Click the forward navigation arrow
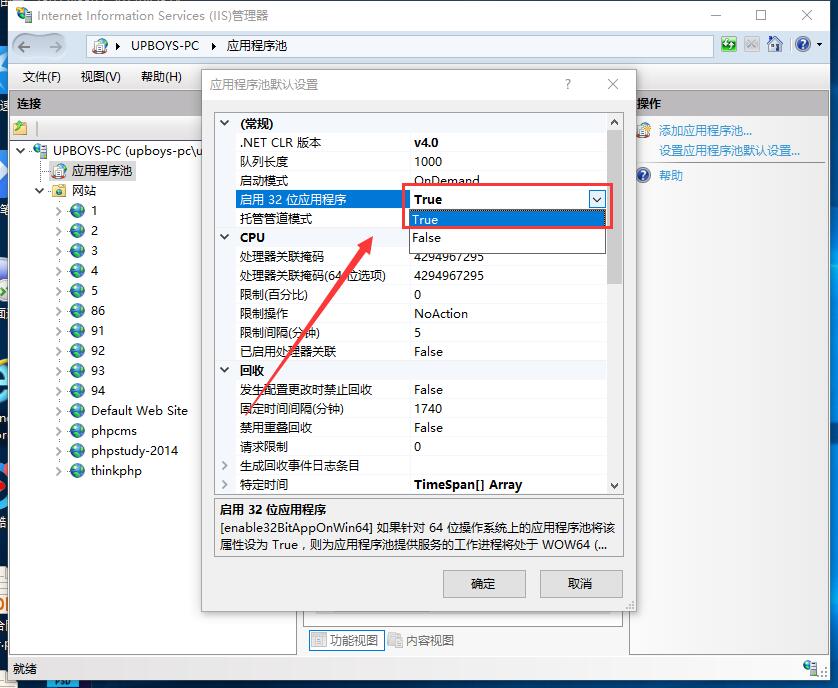 tap(56, 47)
